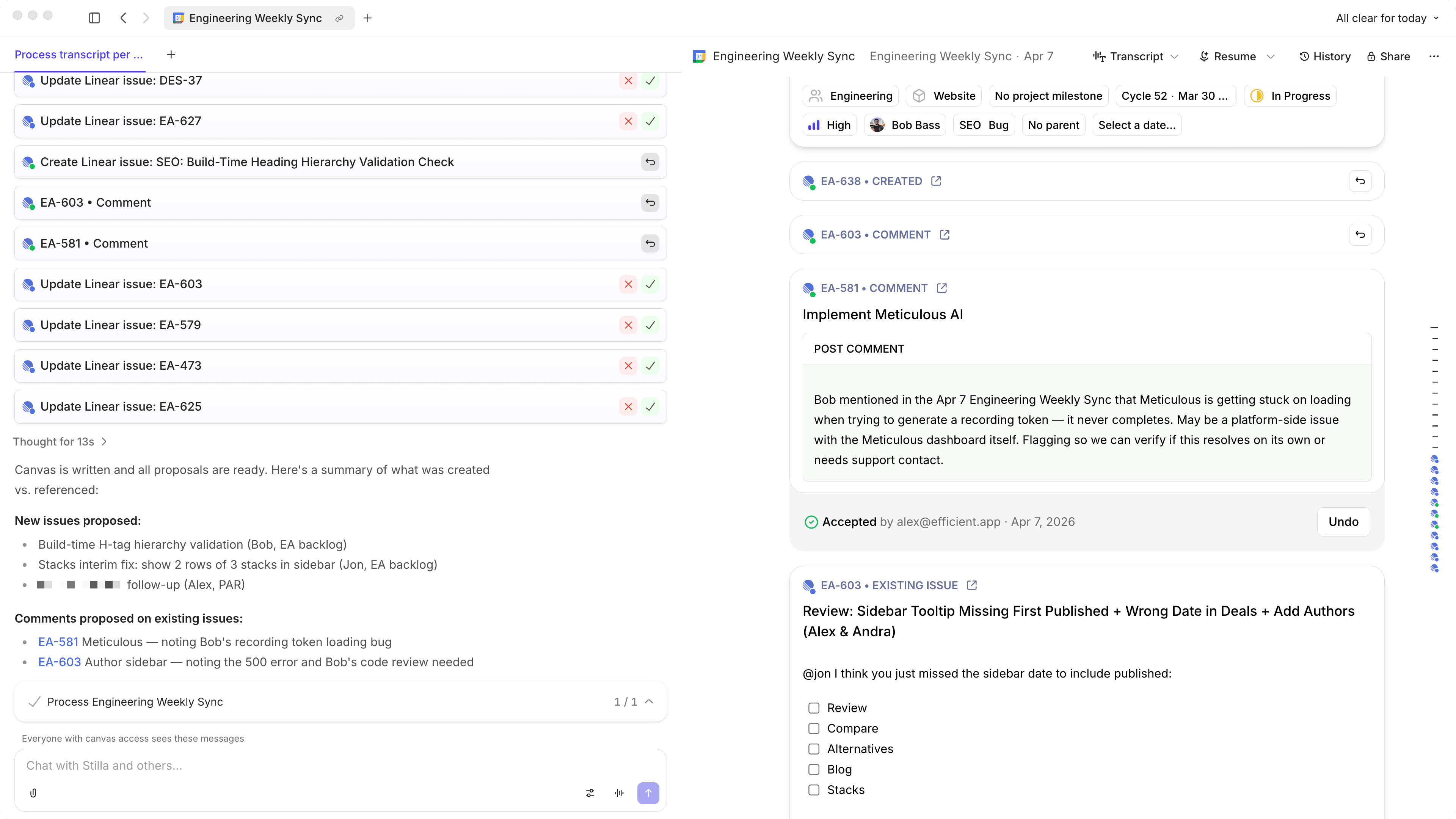Reject the Update Linear issue: EA-627 proposal
1456x819 pixels.
pyautogui.click(x=628, y=121)
